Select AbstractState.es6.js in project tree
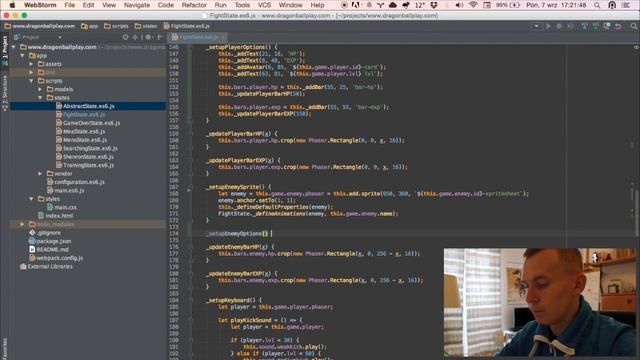Image resolution: width=640 pixels, height=360 pixels. click(89, 106)
